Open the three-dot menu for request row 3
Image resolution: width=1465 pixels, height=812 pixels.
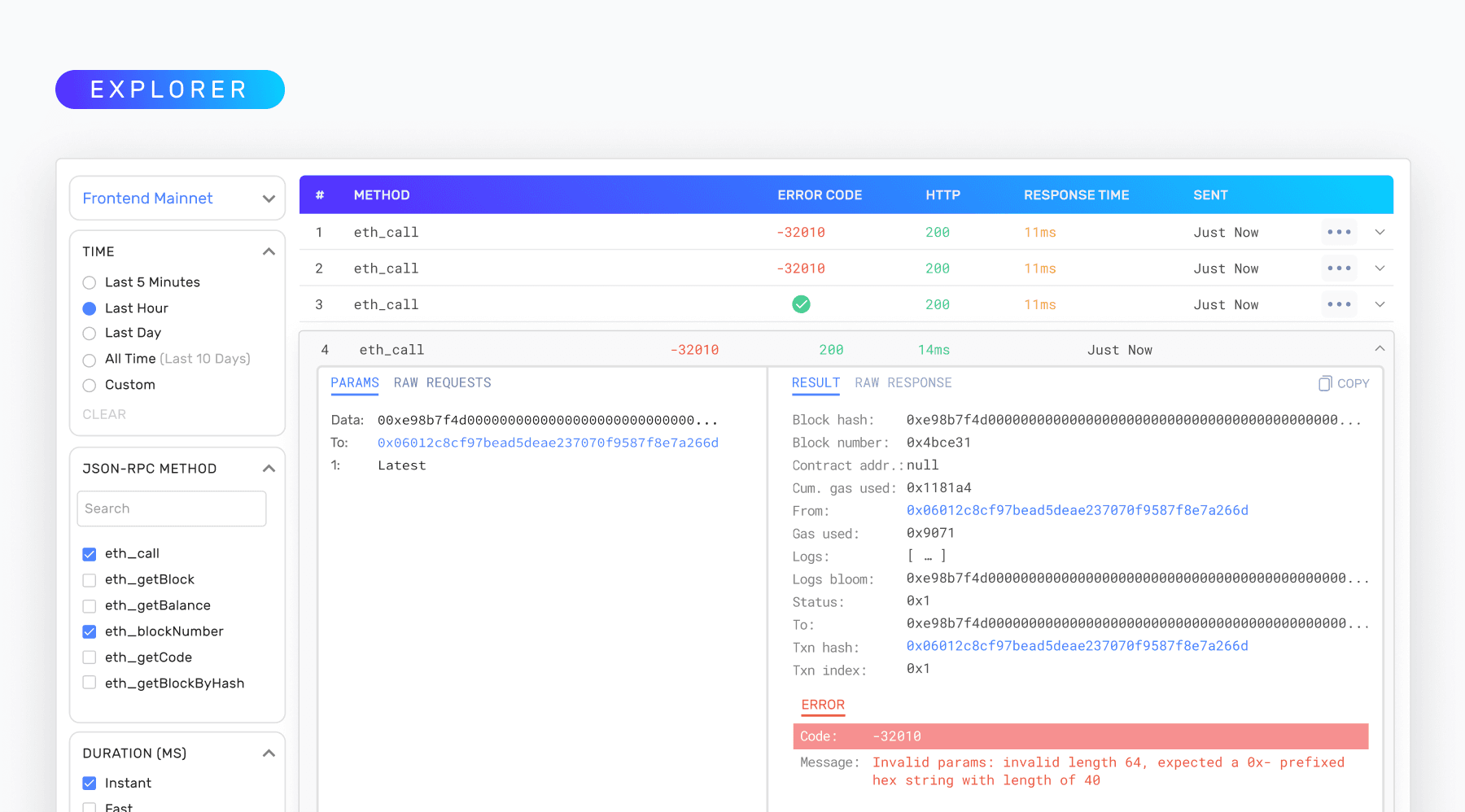1339,304
